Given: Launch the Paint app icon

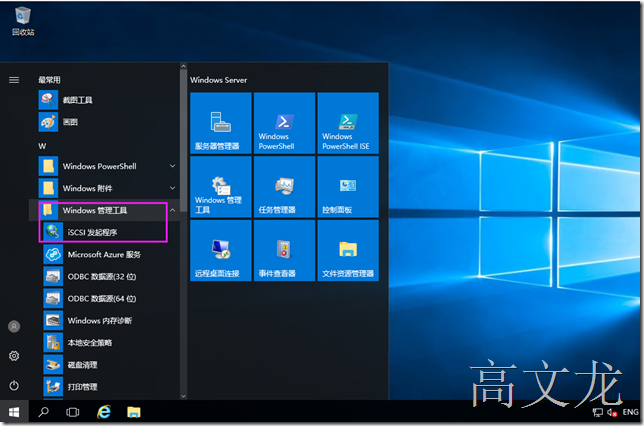Looking at the screenshot, I should (x=48, y=122).
